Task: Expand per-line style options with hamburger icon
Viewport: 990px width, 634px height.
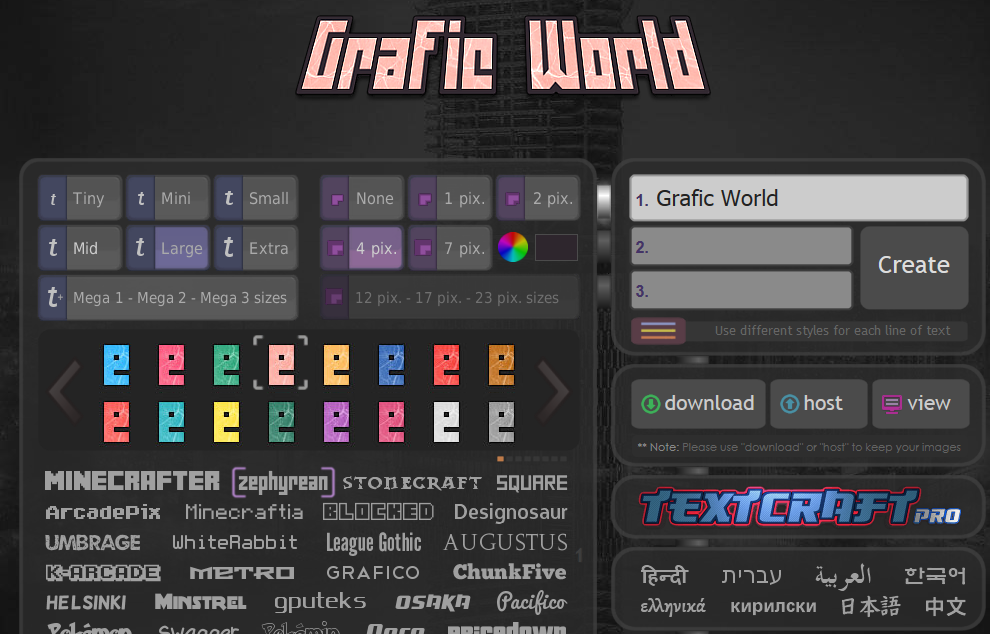Action: click(x=657, y=330)
